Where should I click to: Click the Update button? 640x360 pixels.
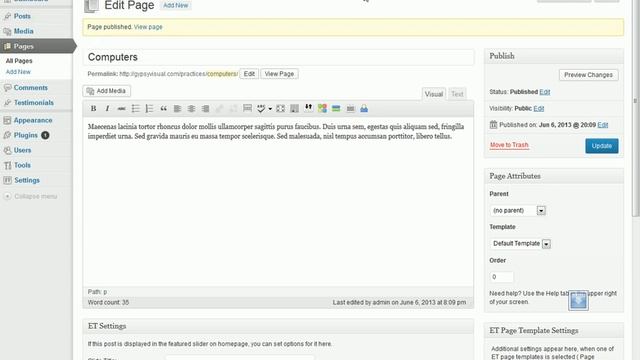coord(602,146)
